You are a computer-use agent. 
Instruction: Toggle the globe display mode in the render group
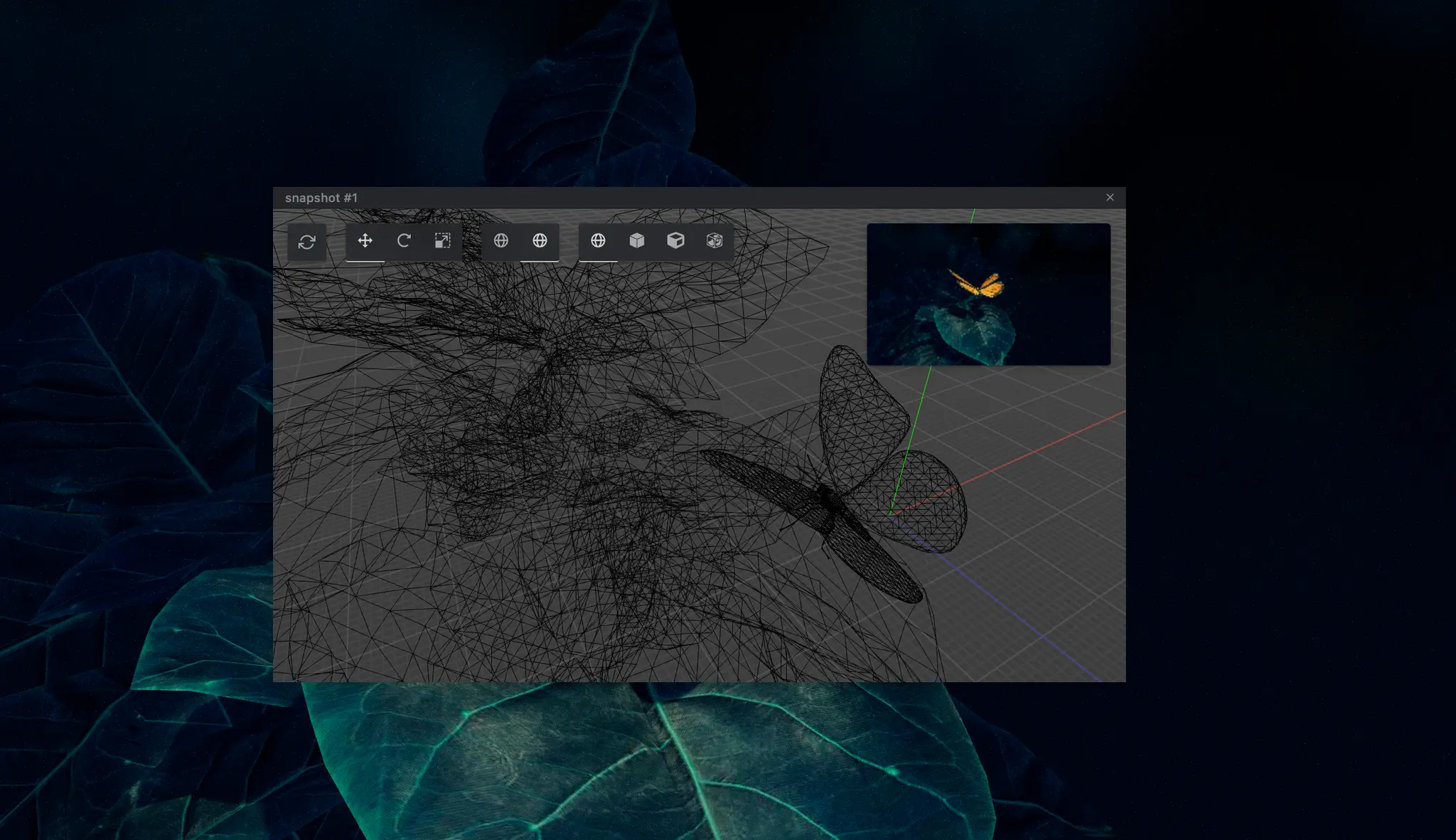click(597, 241)
